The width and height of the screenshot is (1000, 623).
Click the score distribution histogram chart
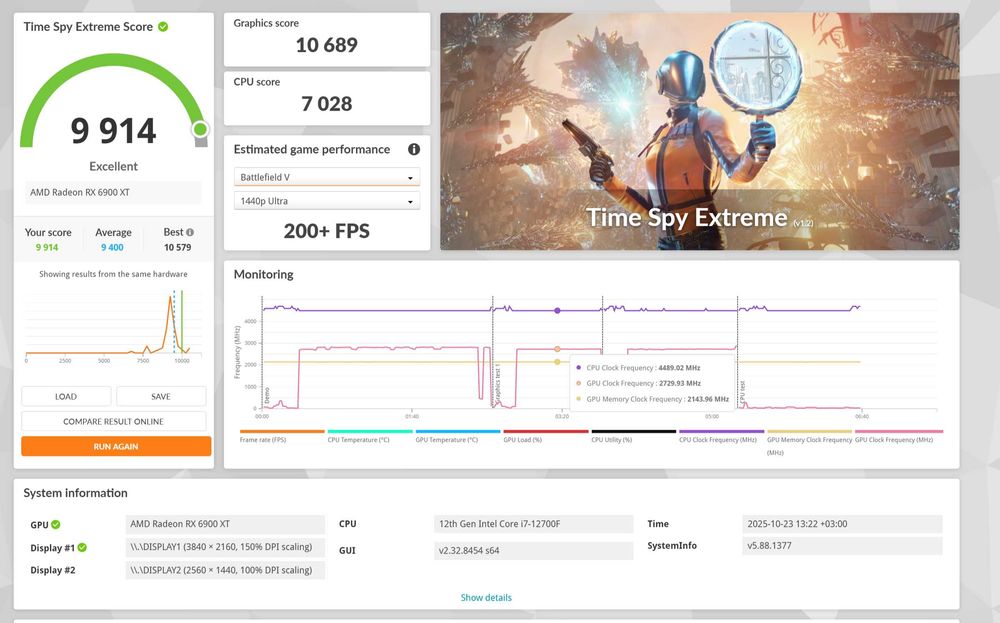click(114, 325)
